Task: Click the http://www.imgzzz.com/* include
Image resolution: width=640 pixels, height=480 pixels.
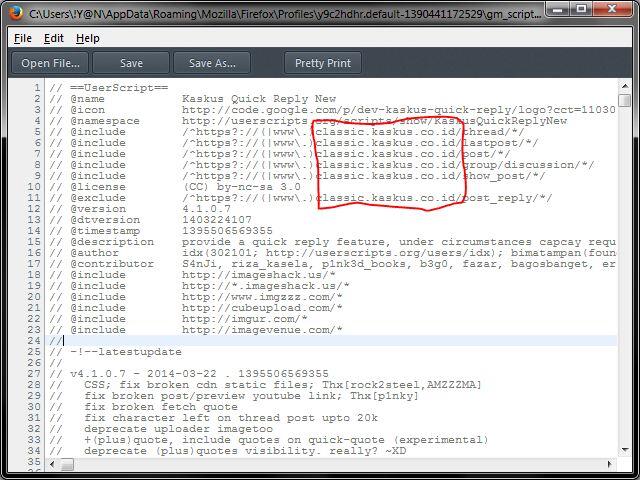Action: 262,297
